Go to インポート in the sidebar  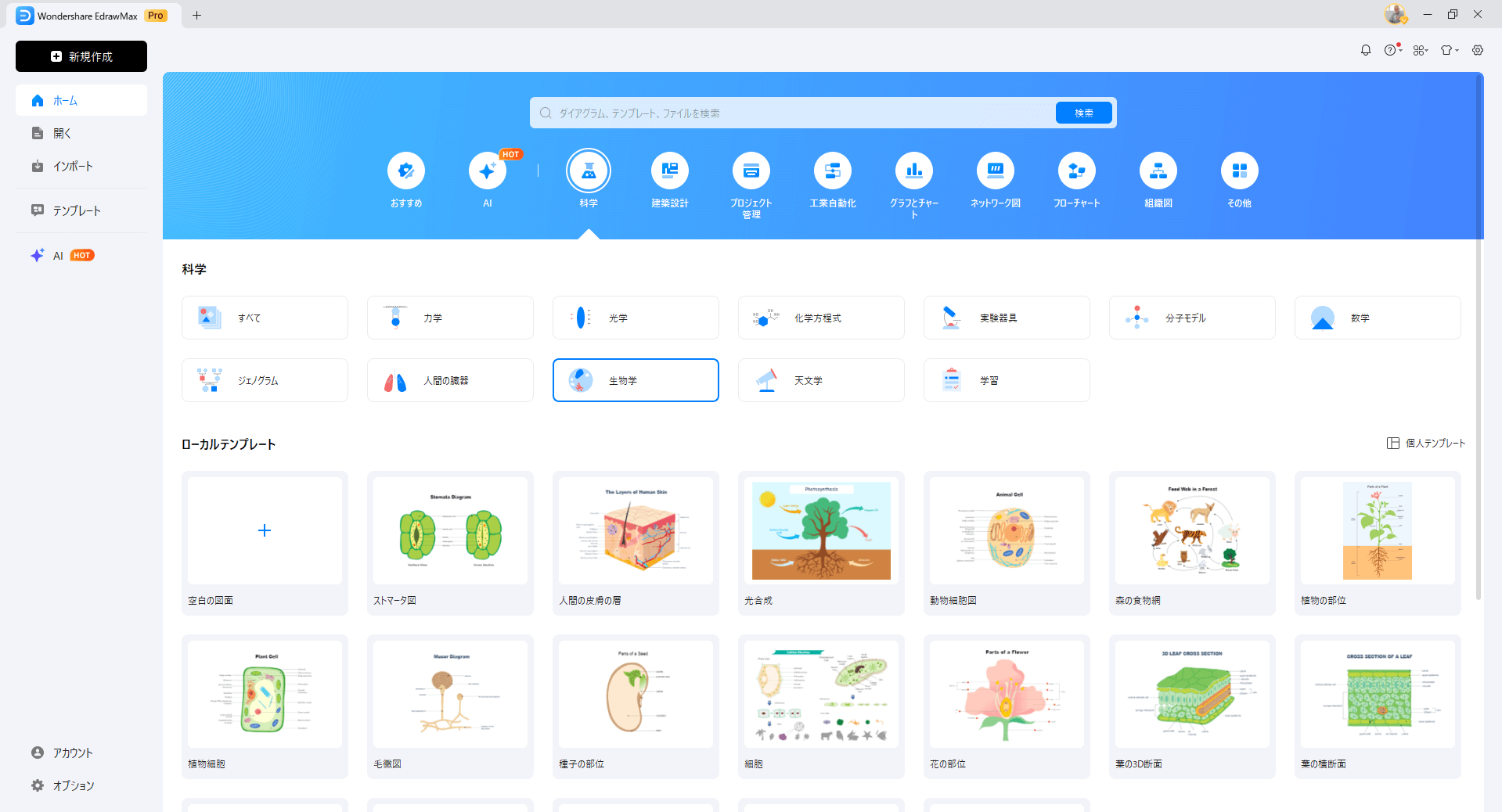(x=73, y=166)
